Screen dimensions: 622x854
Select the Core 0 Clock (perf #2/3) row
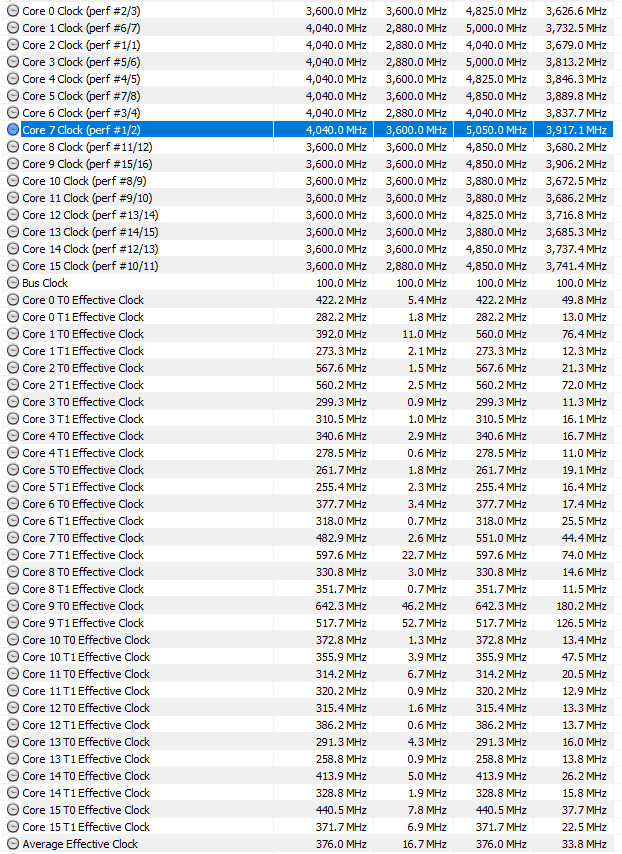307,11
